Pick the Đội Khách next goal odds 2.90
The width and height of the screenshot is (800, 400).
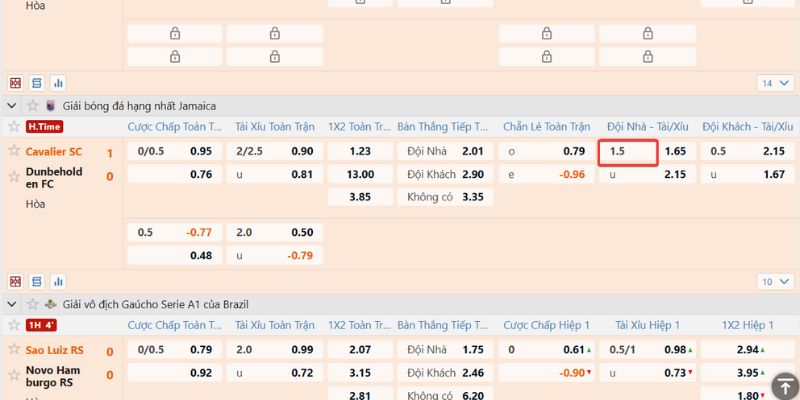click(473, 174)
